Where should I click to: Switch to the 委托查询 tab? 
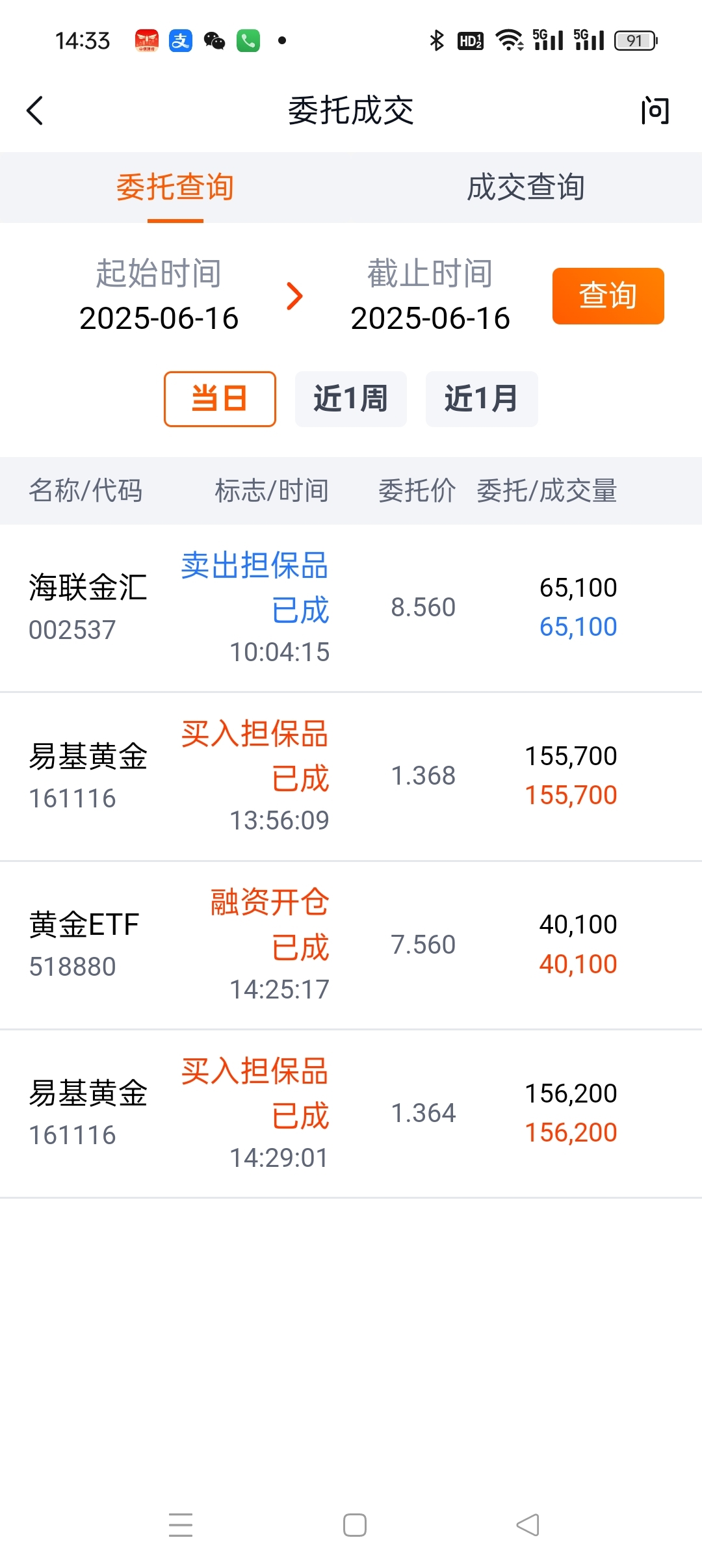point(175,188)
